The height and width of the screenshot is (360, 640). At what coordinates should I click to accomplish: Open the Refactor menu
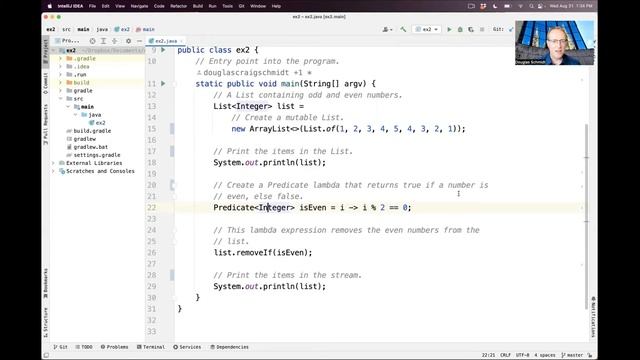click(x=178, y=6)
